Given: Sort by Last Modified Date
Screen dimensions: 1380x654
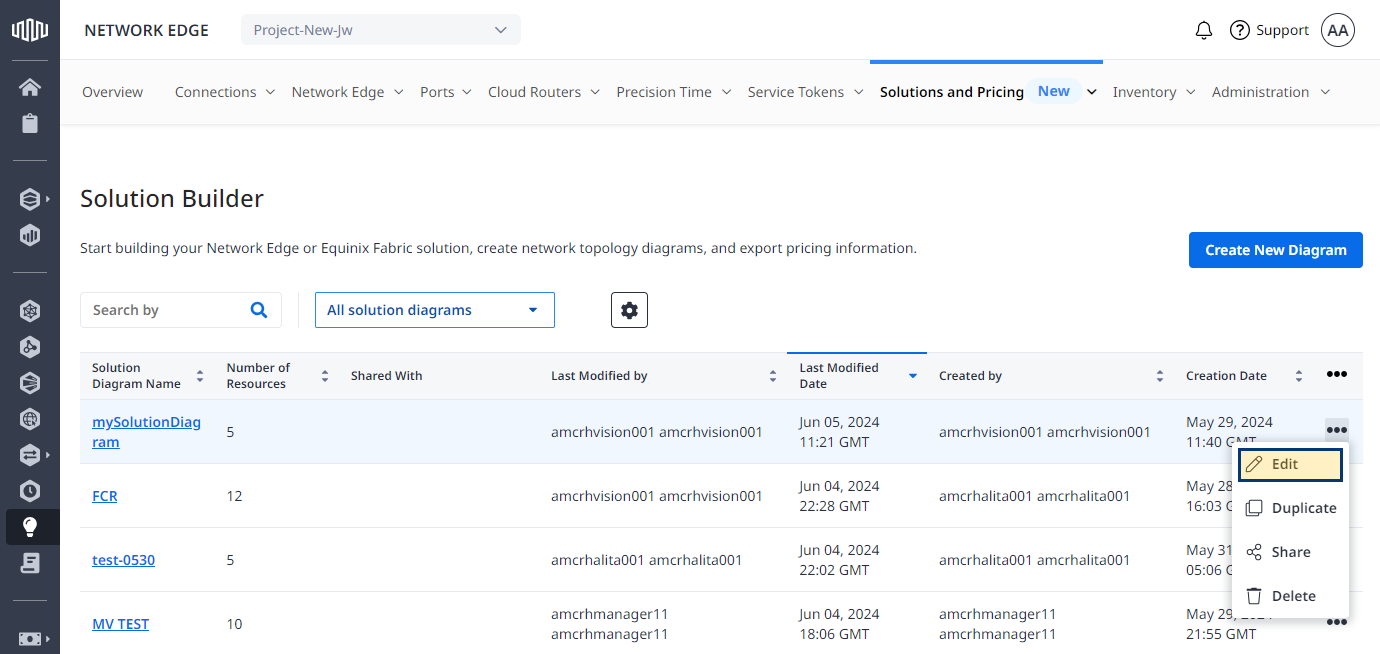Looking at the screenshot, I should pyautogui.click(x=913, y=376).
